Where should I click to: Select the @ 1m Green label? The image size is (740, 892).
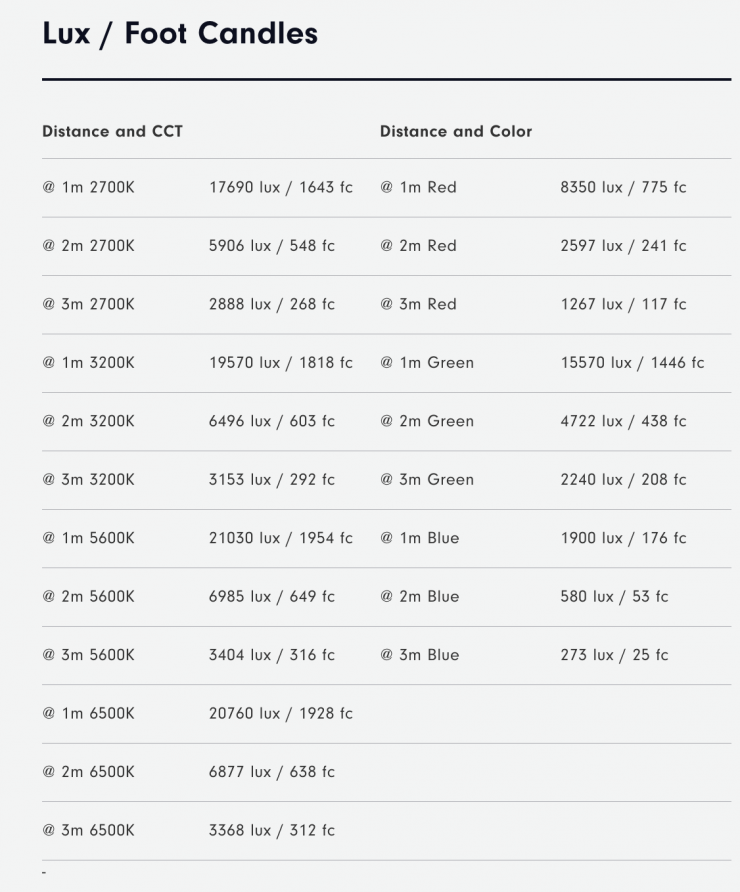[x=427, y=363]
